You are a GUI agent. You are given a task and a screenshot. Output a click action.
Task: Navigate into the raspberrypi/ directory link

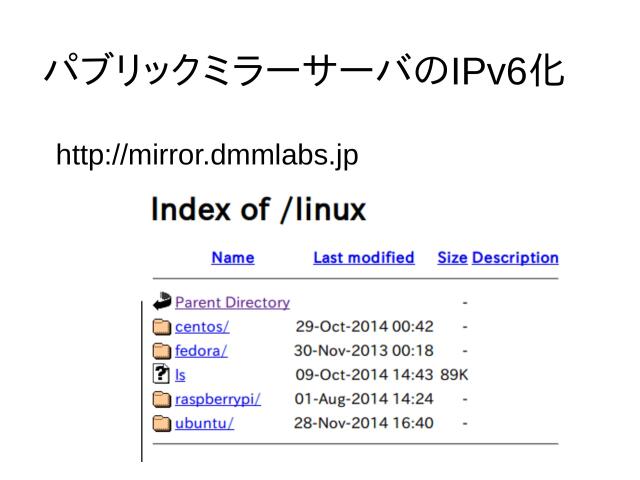tap(217, 399)
